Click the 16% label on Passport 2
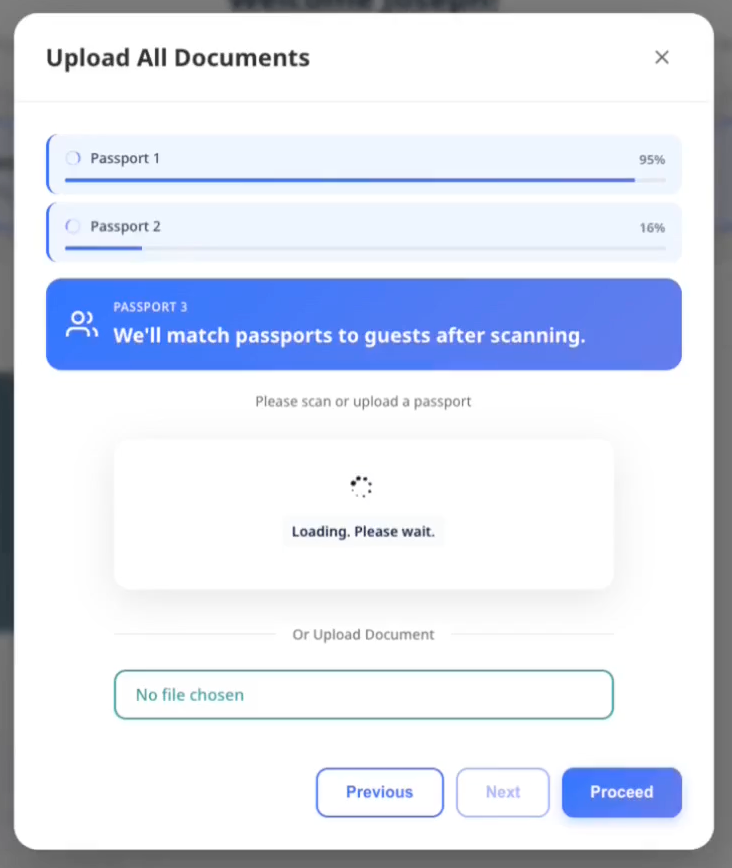 pyautogui.click(x=652, y=227)
